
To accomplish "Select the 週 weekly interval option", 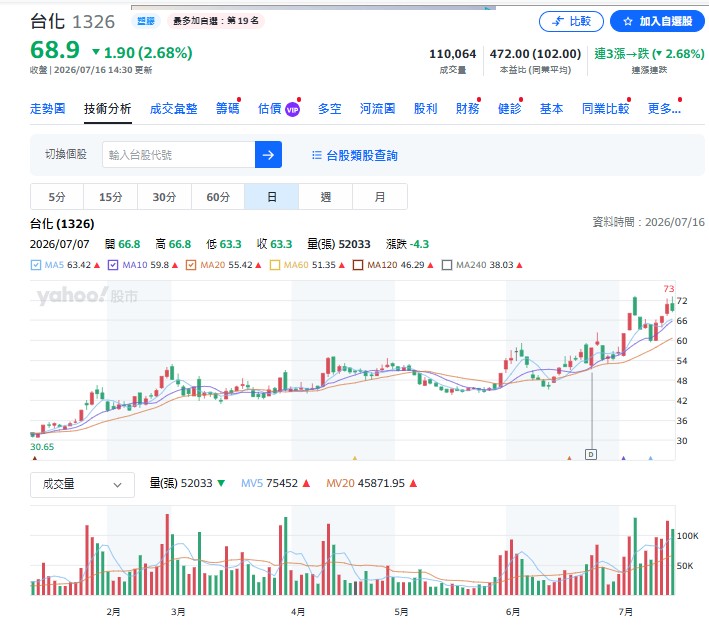I will tap(326, 197).
